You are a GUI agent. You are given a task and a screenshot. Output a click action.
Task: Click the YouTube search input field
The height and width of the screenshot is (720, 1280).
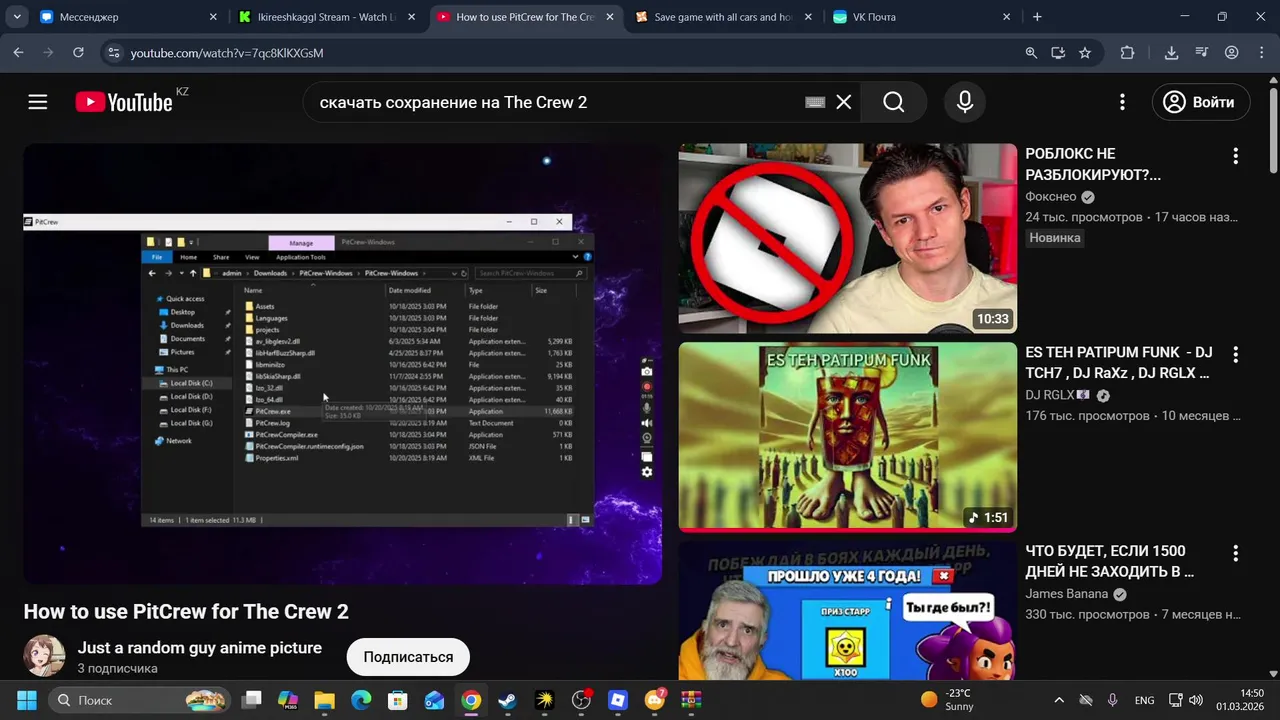pos(555,102)
